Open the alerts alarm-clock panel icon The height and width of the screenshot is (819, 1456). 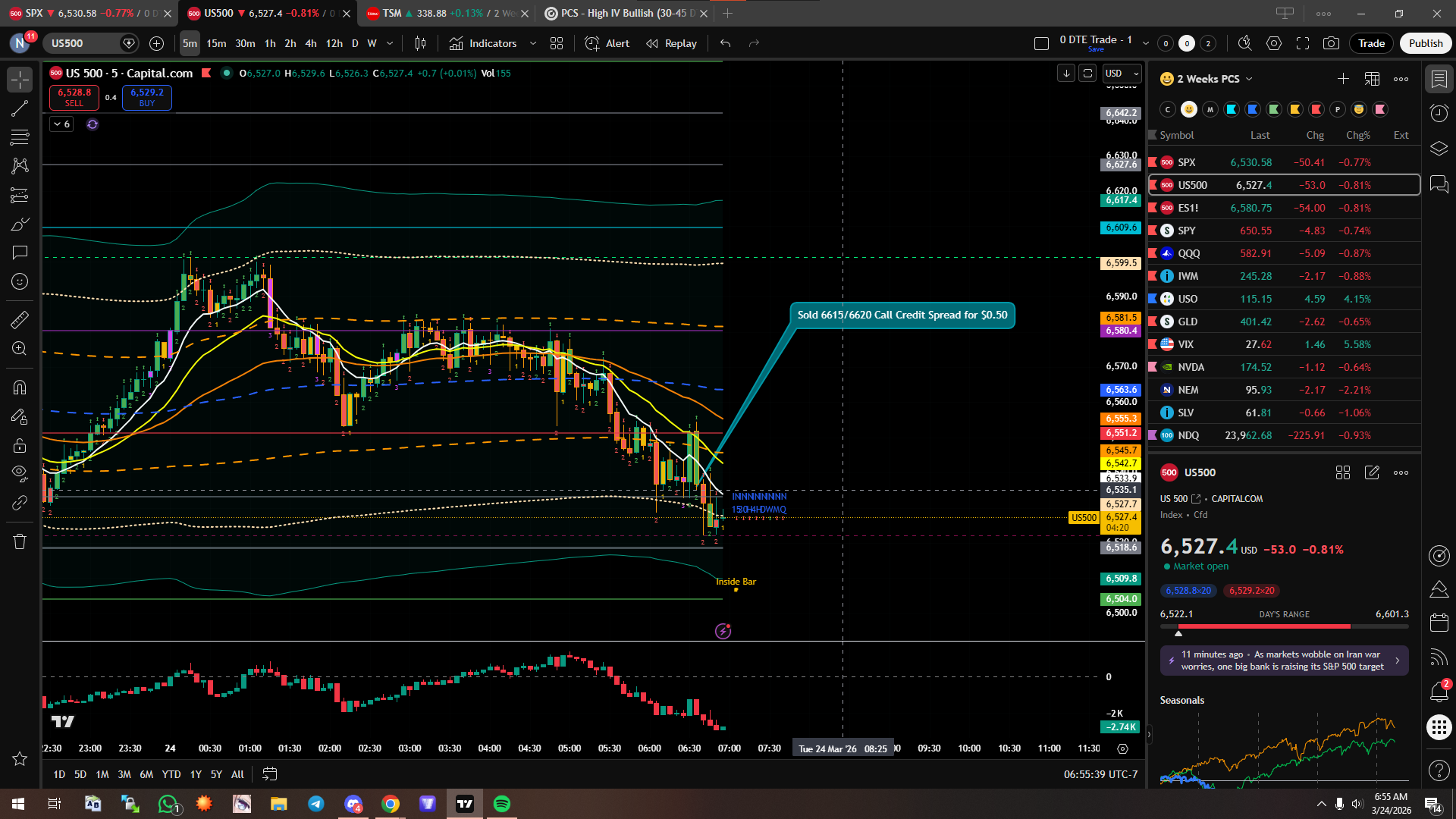(1439, 114)
